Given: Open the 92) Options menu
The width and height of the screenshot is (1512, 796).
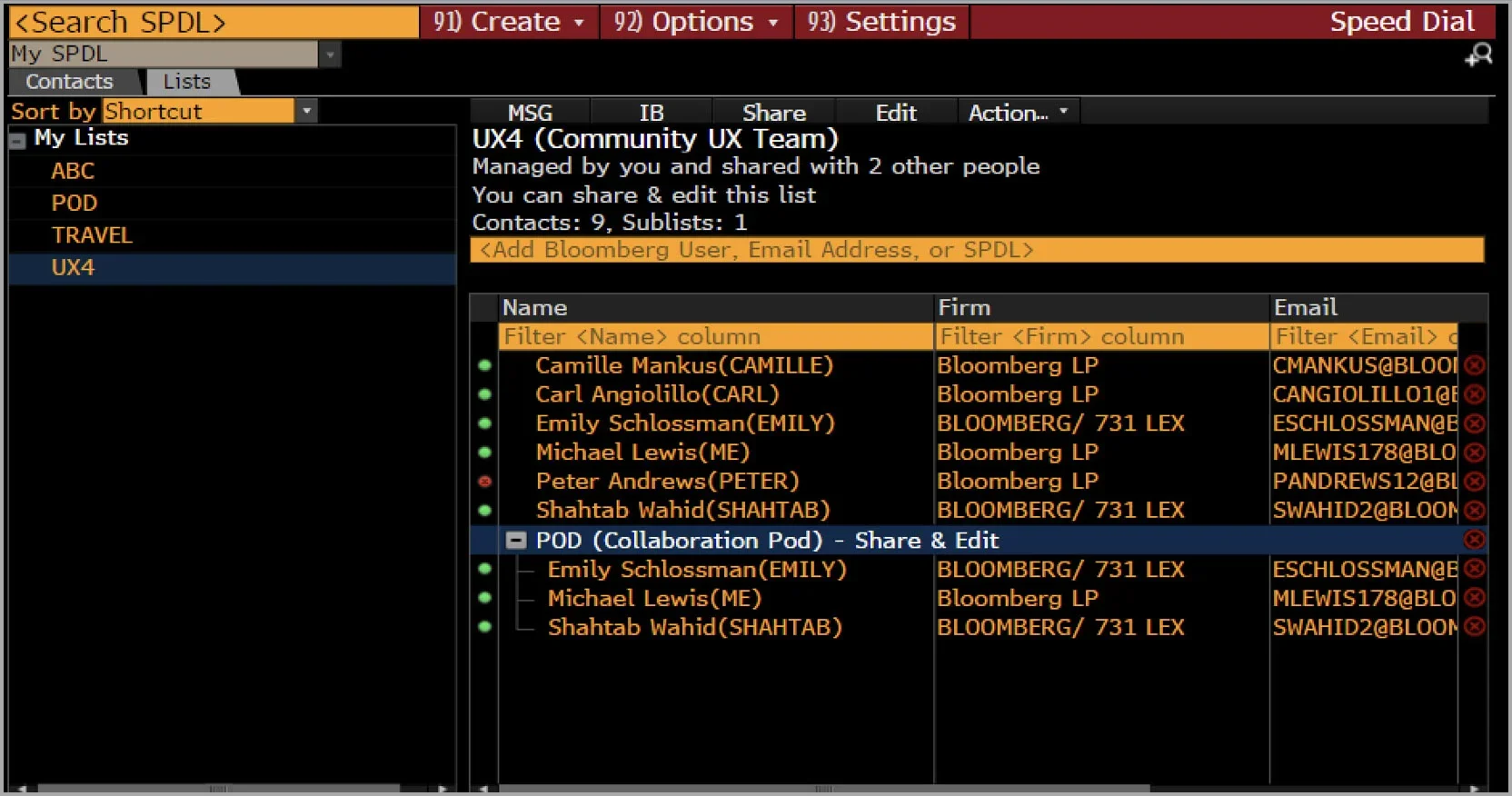Looking at the screenshot, I should pos(696,22).
